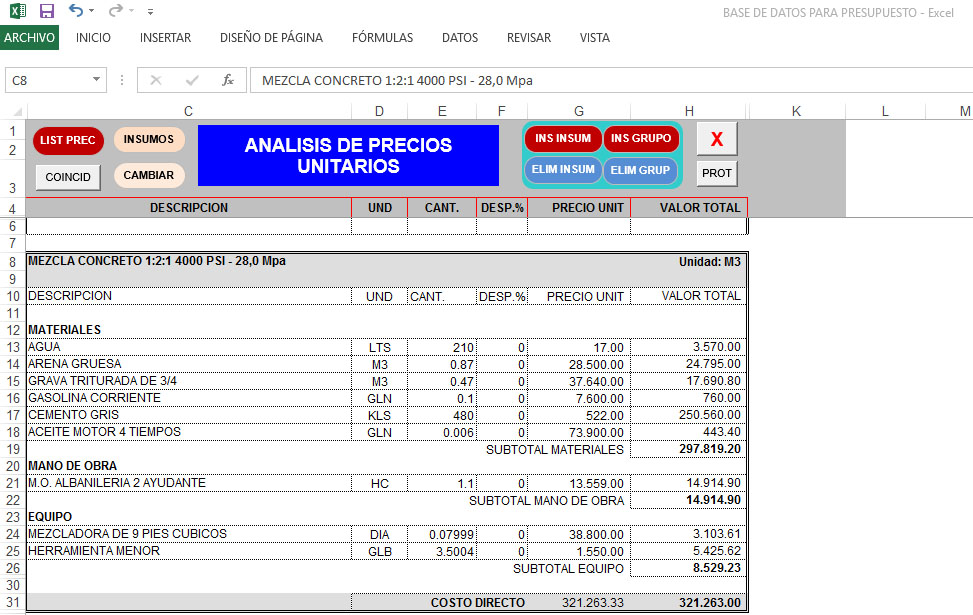This screenshot has width=973, height=615.
Task: Click the Cancel entry X in formula bar
Action: [x=156, y=80]
